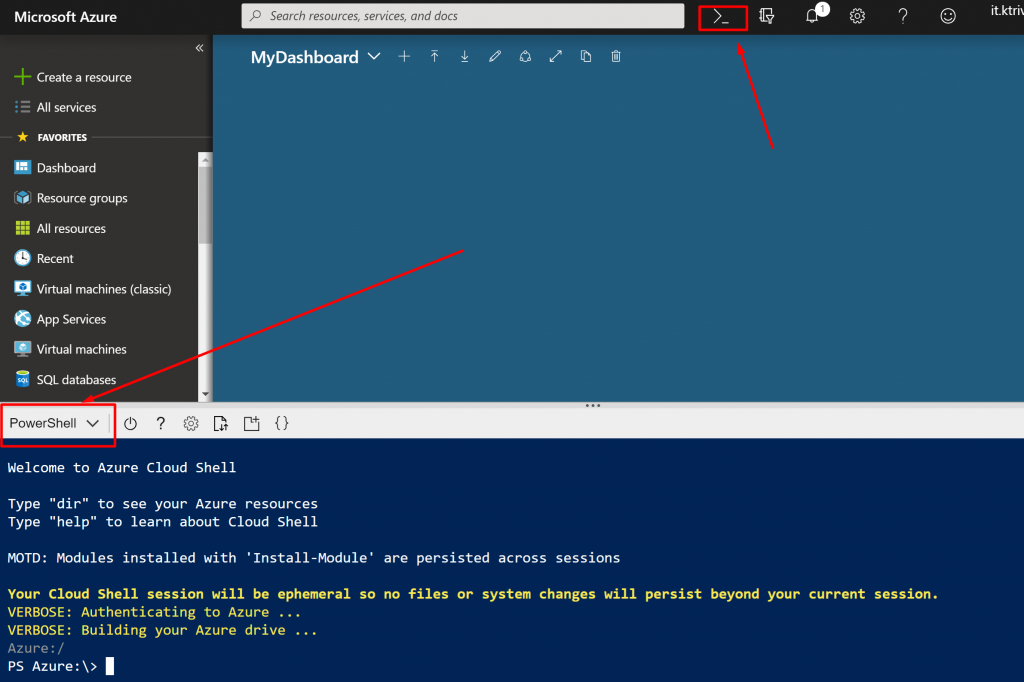This screenshot has height=682, width=1024.
Task: Open a new Cloud Shell session
Action: click(251, 424)
